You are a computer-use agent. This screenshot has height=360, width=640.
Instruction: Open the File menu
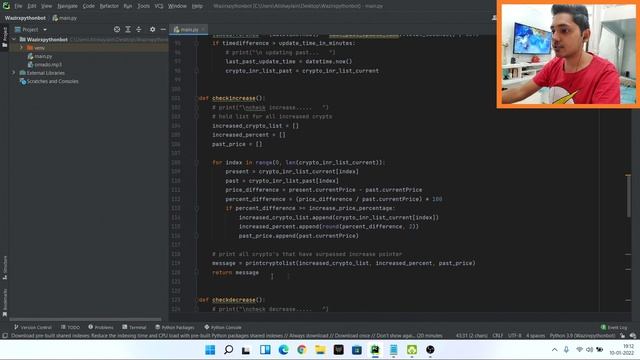pyautogui.click(x=18, y=6)
